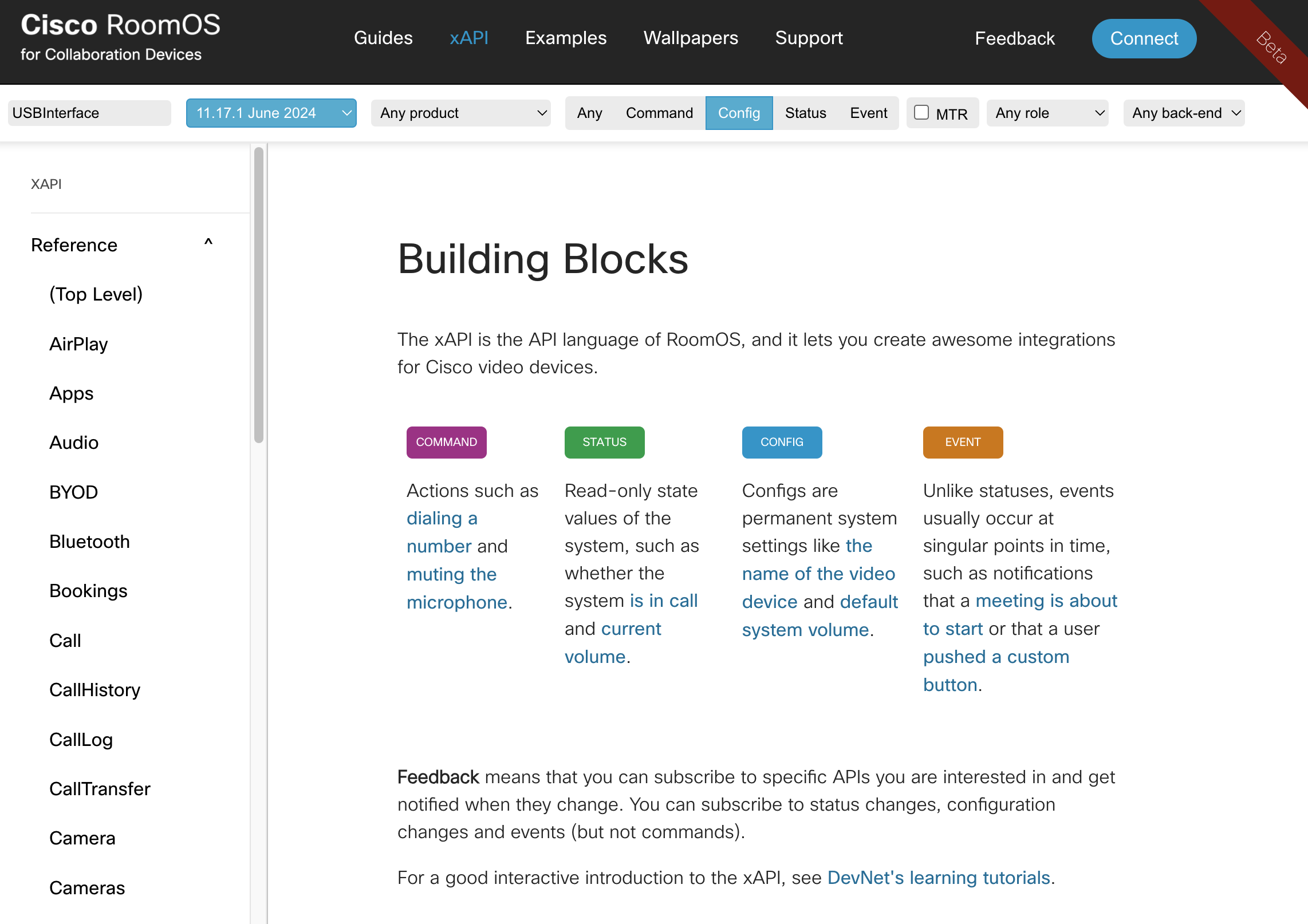Open the xAPI menu item

[x=469, y=38]
